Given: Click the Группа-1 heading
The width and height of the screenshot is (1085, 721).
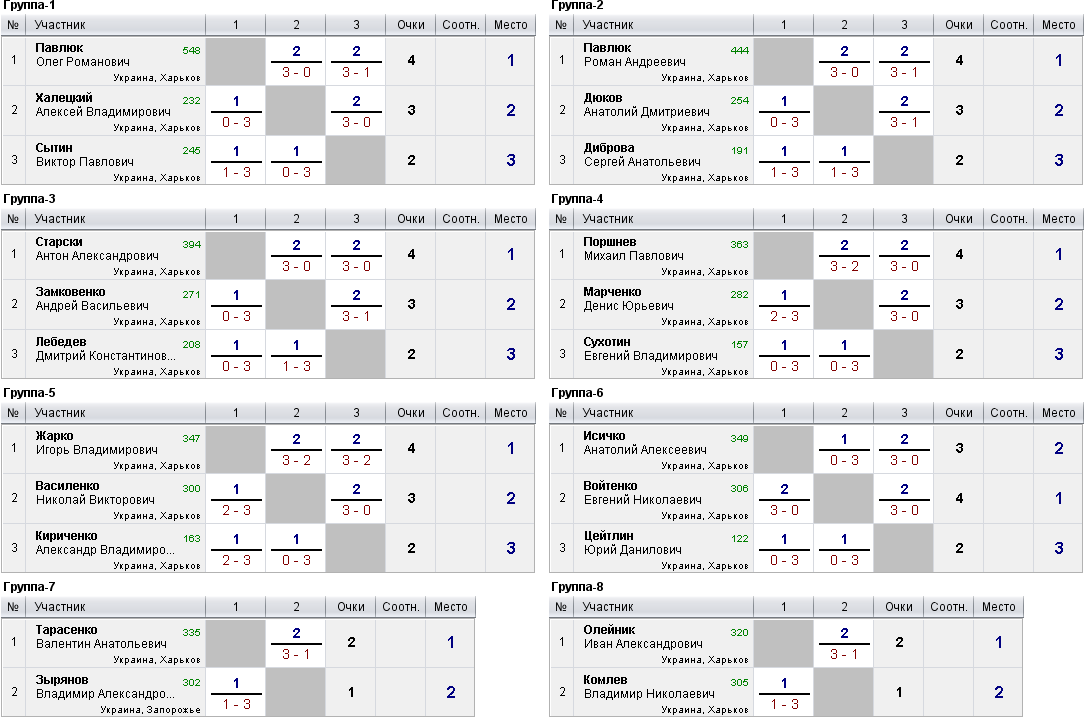Looking at the screenshot, I should coord(29,6).
